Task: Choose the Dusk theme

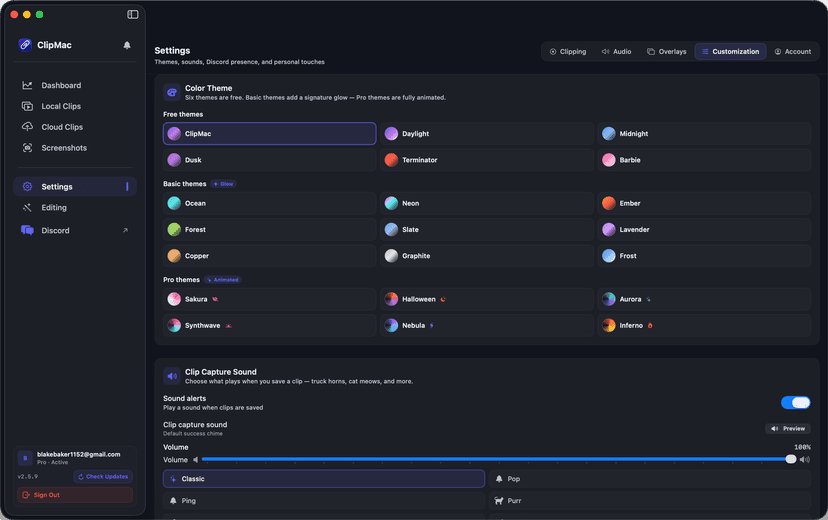Action: pyautogui.click(x=269, y=160)
